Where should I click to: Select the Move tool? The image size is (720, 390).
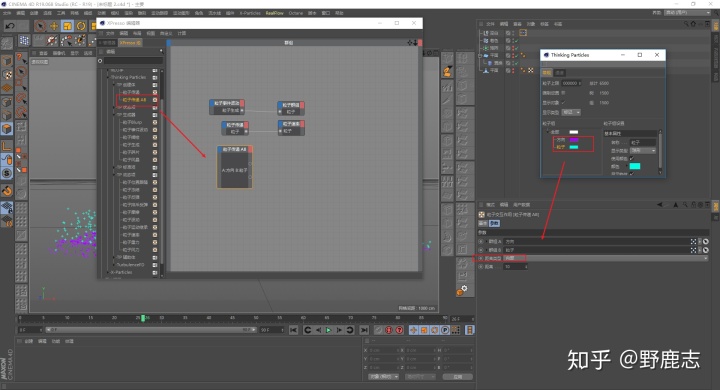(x=54, y=26)
